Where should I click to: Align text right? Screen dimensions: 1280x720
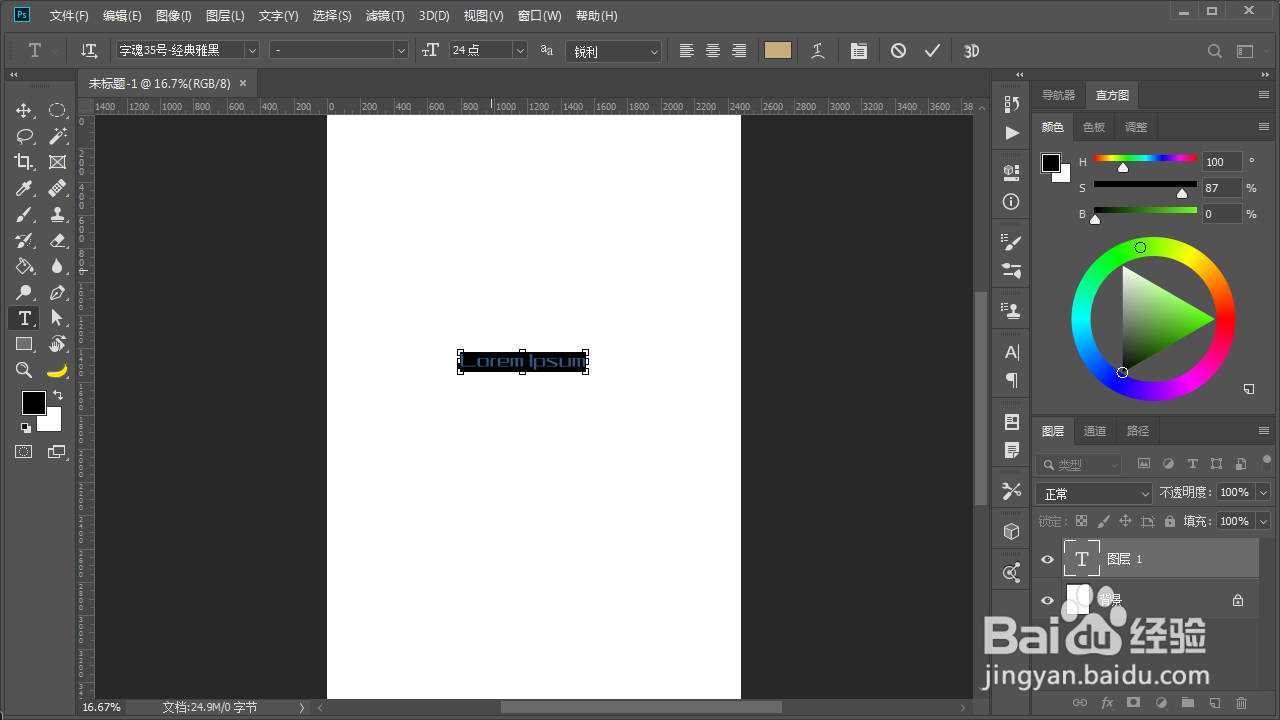click(739, 50)
